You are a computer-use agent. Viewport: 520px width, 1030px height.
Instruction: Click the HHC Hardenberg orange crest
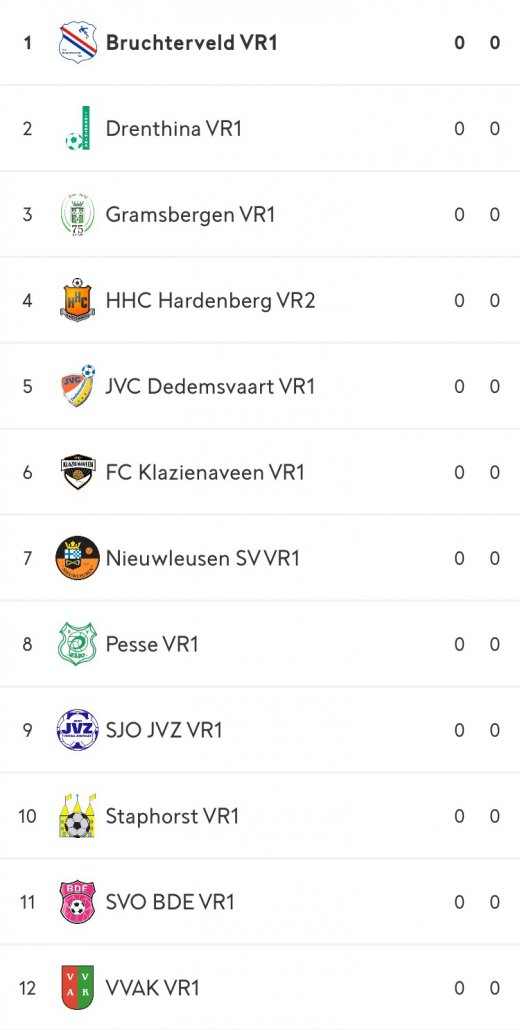click(77, 300)
